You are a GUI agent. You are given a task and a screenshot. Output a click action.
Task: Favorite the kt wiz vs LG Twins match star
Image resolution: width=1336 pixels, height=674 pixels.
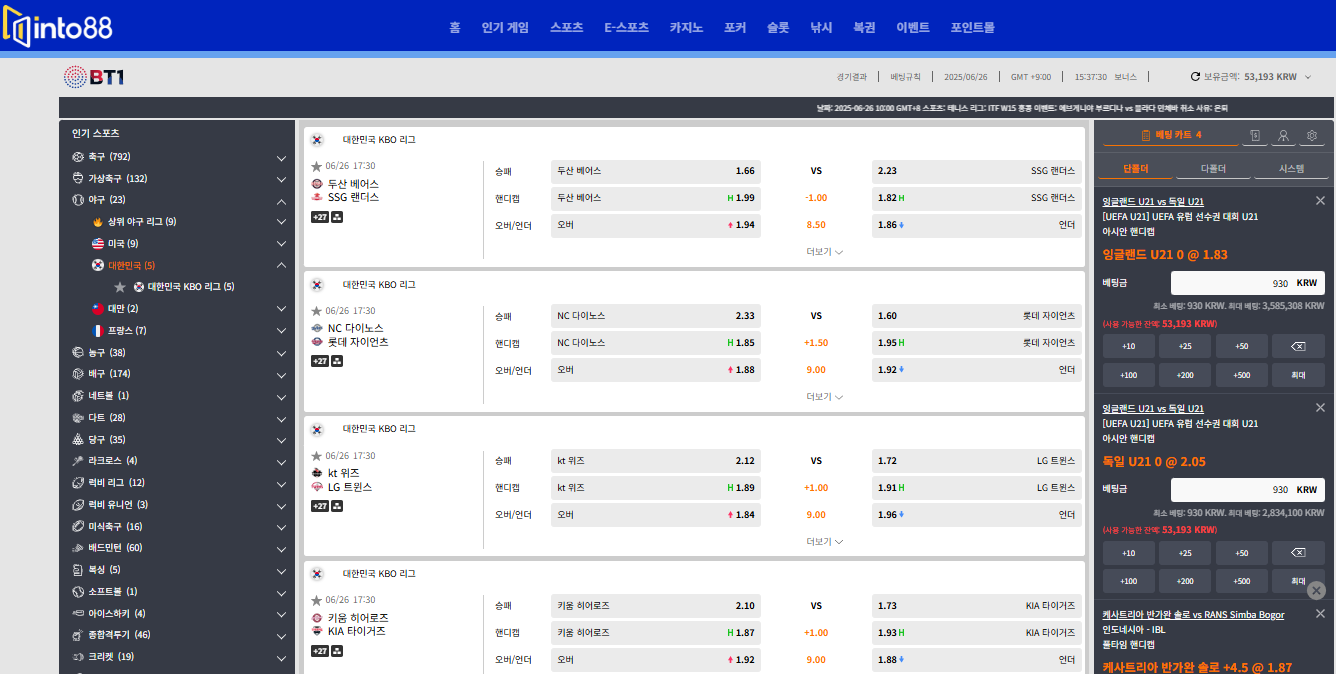tap(317, 456)
